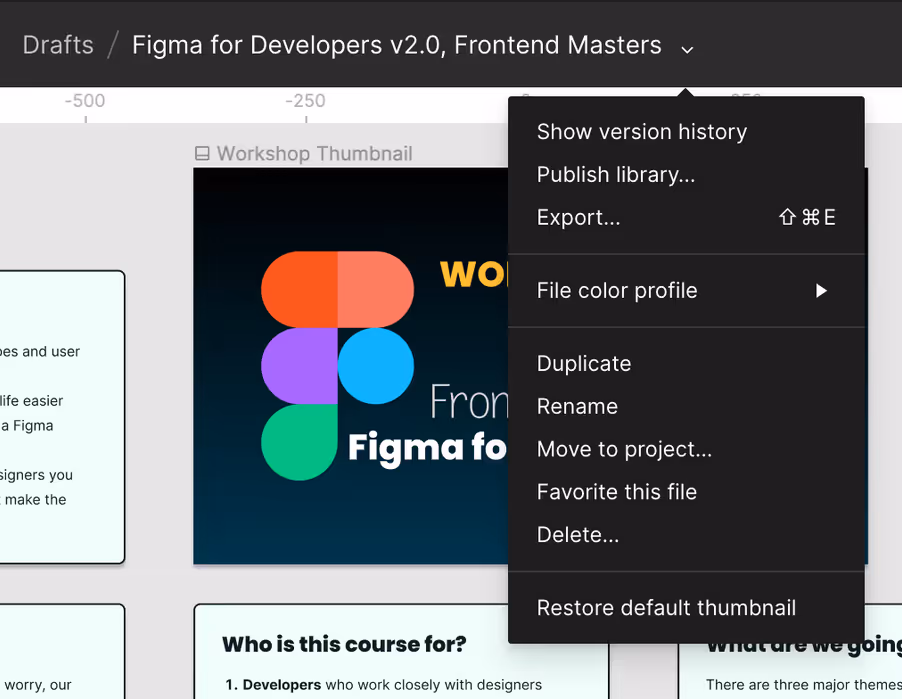The image size is (902, 699).
Task: Select Show version history
Action: pos(687,132)
